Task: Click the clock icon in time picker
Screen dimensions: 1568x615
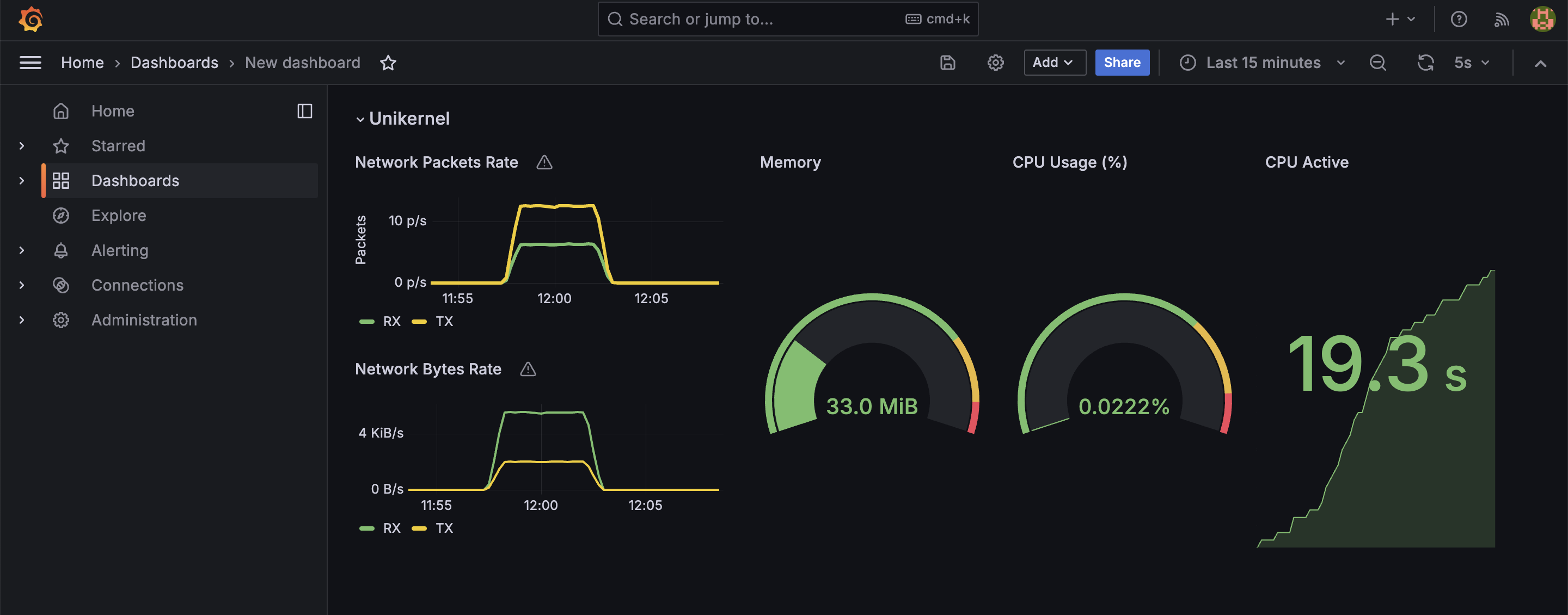Action: [1187, 63]
